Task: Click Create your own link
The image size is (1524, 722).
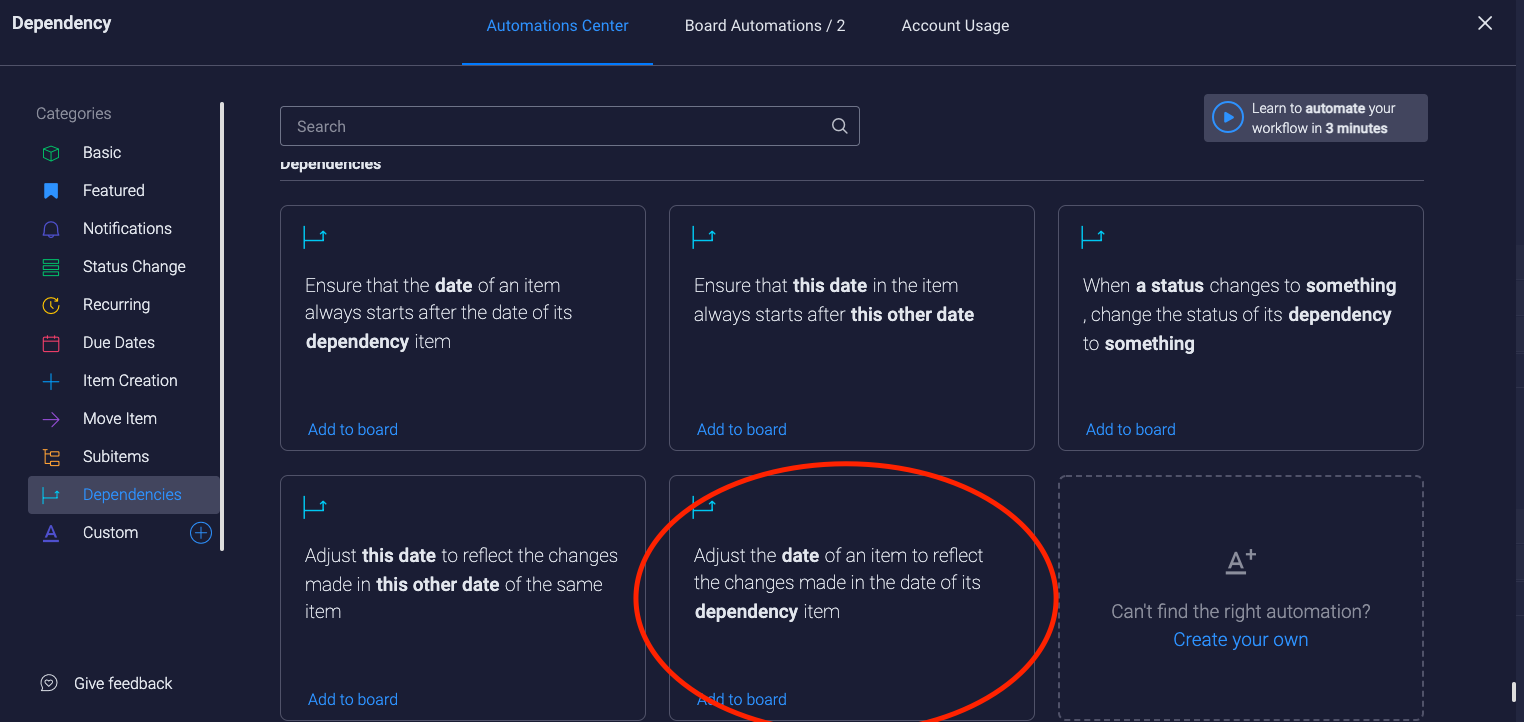Action: click(x=1240, y=640)
